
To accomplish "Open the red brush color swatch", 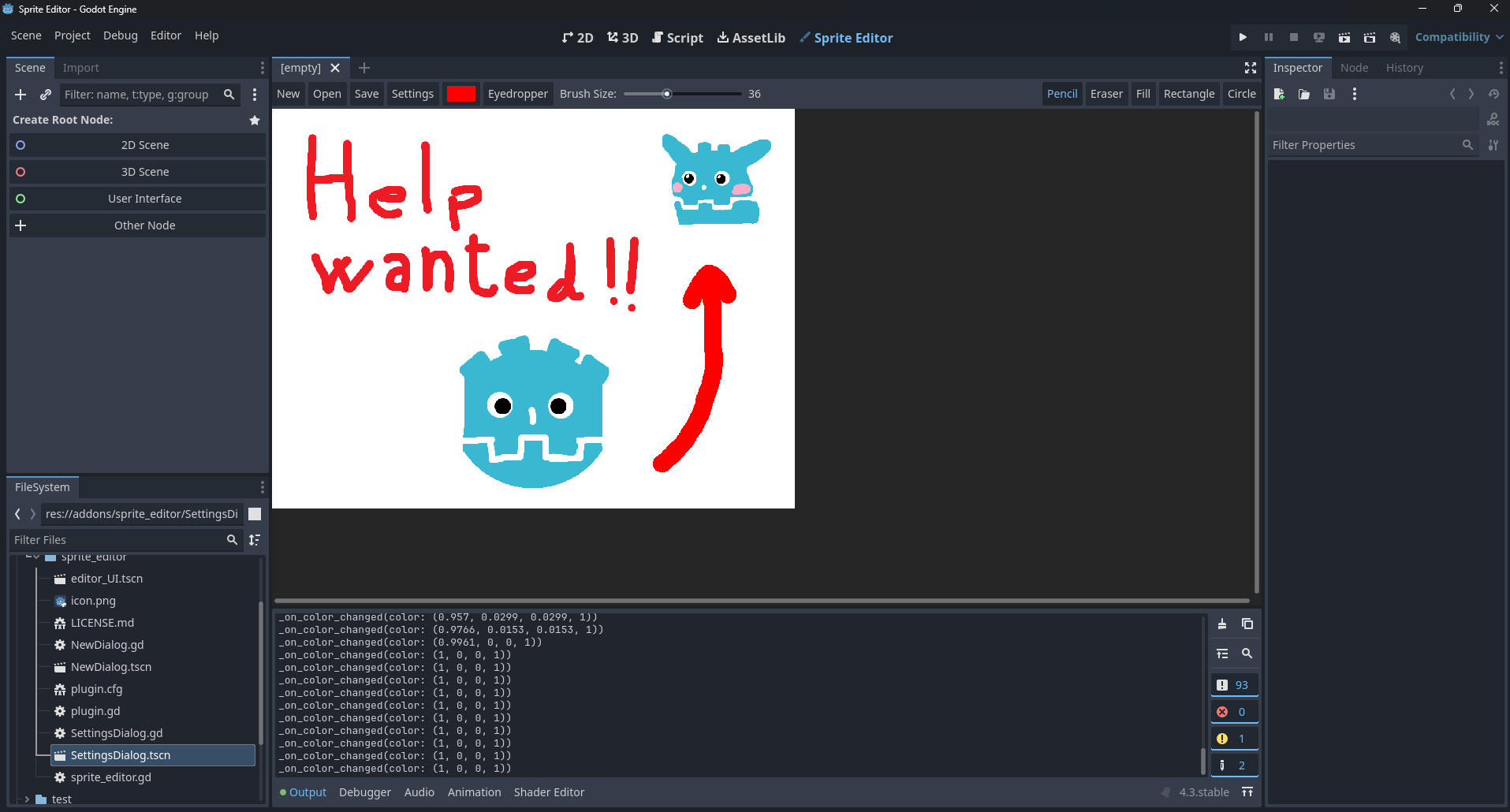I will point(461,94).
